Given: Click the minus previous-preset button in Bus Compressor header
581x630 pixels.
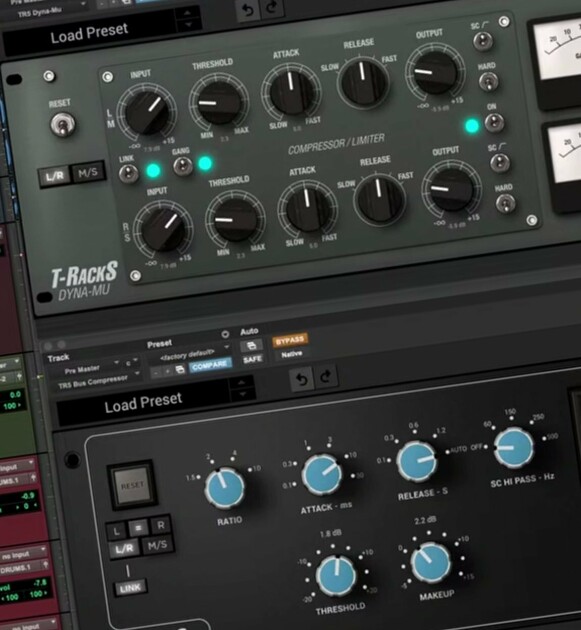Looking at the screenshot, I should tap(155, 372).
